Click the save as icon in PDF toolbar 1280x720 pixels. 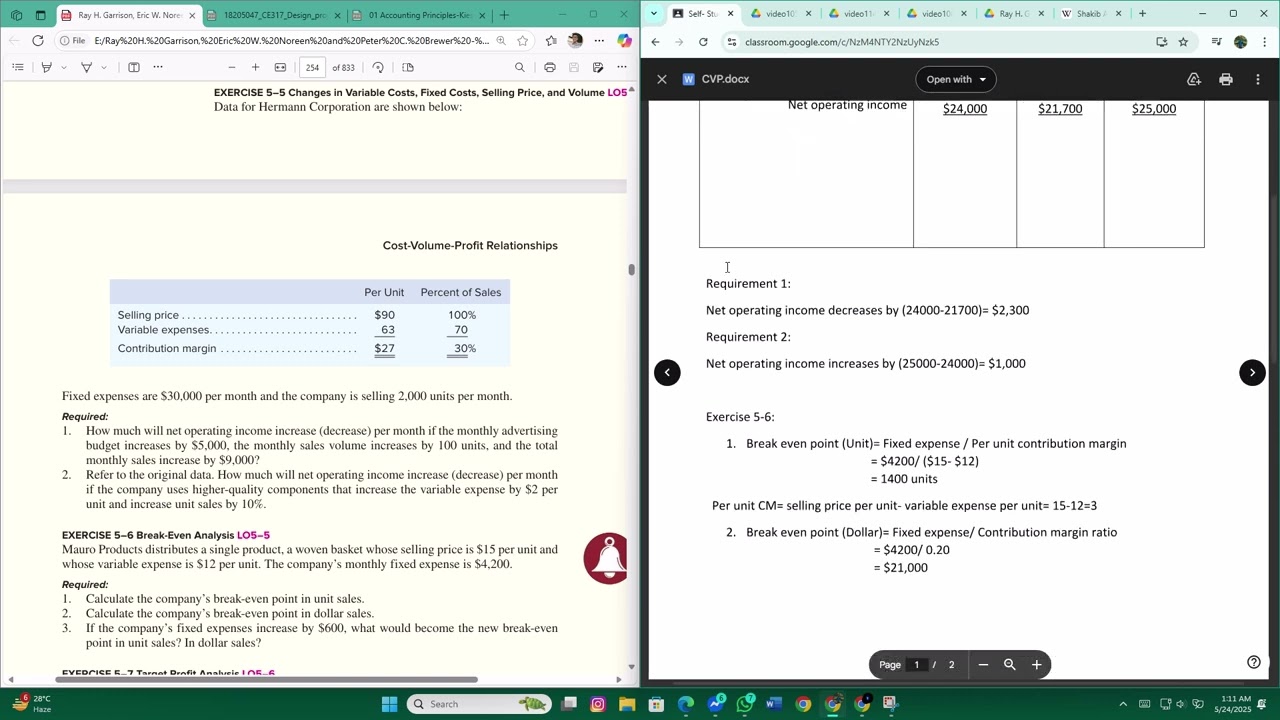(597, 67)
